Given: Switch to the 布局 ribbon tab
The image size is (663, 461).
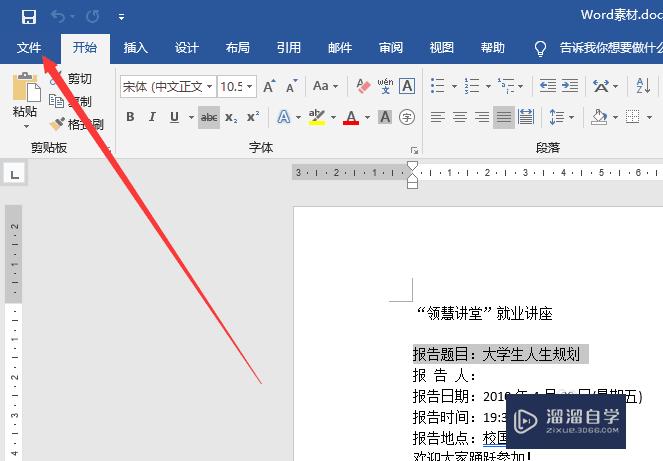Looking at the screenshot, I should (x=238, y=47).
